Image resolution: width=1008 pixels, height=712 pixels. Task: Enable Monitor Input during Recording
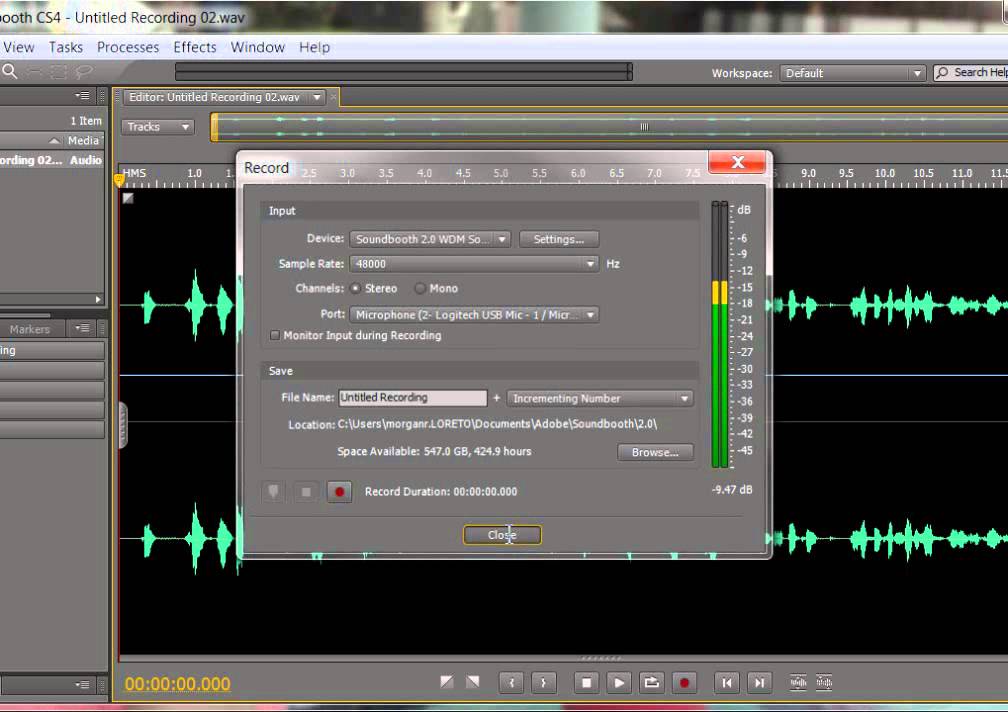tap(275, 335)
